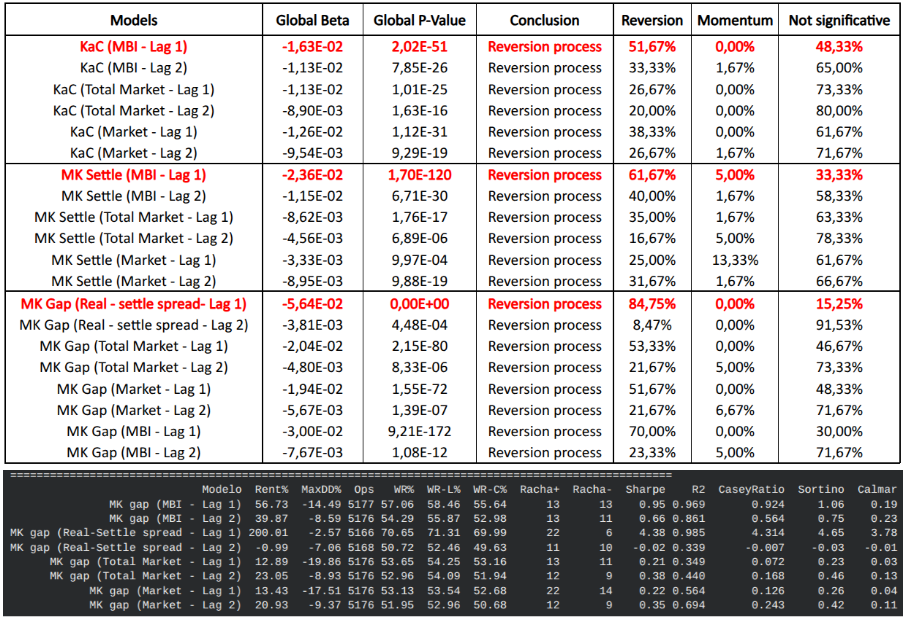Click the red p-value 2,02E-51
Image resolution: width=905 pixels, height=617 pixels.
[420, 47]
